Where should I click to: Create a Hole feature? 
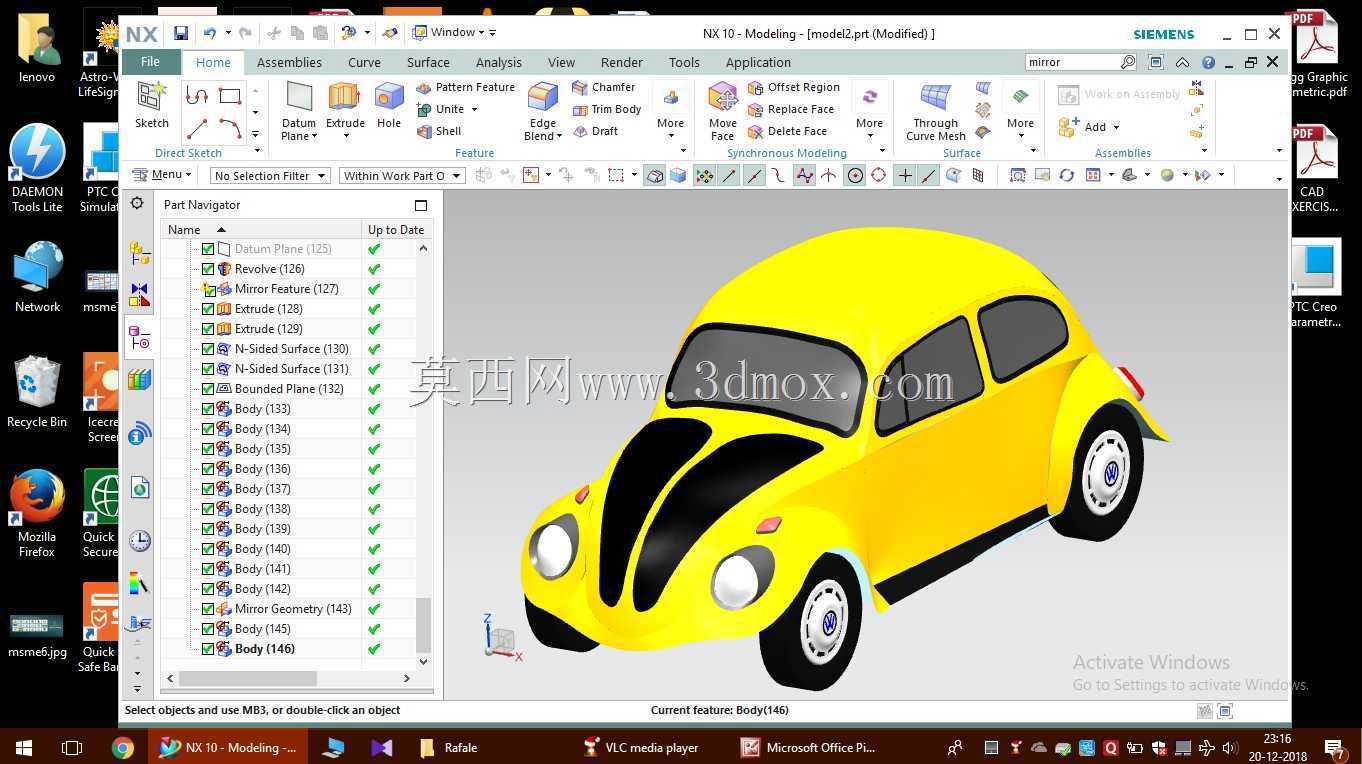pyautogui.click(x=389, y=106)
